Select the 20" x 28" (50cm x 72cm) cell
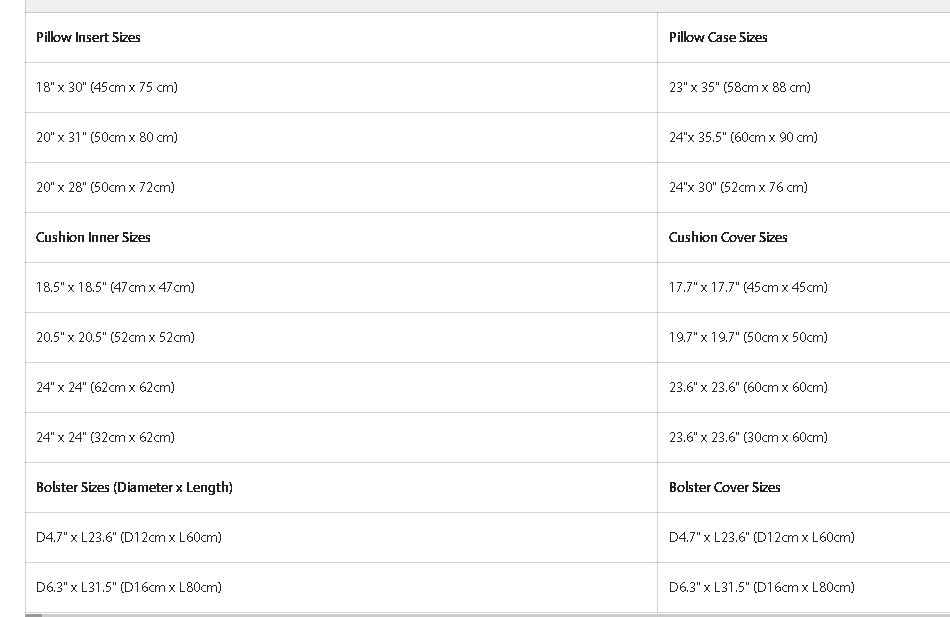Image resolution: width=950 pixels, height=617 pixels. pos(105,187)
